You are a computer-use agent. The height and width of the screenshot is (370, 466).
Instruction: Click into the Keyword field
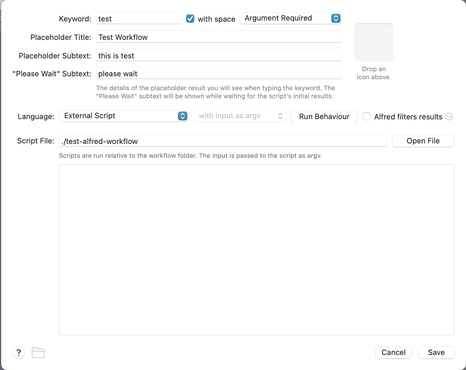(139, 19)
